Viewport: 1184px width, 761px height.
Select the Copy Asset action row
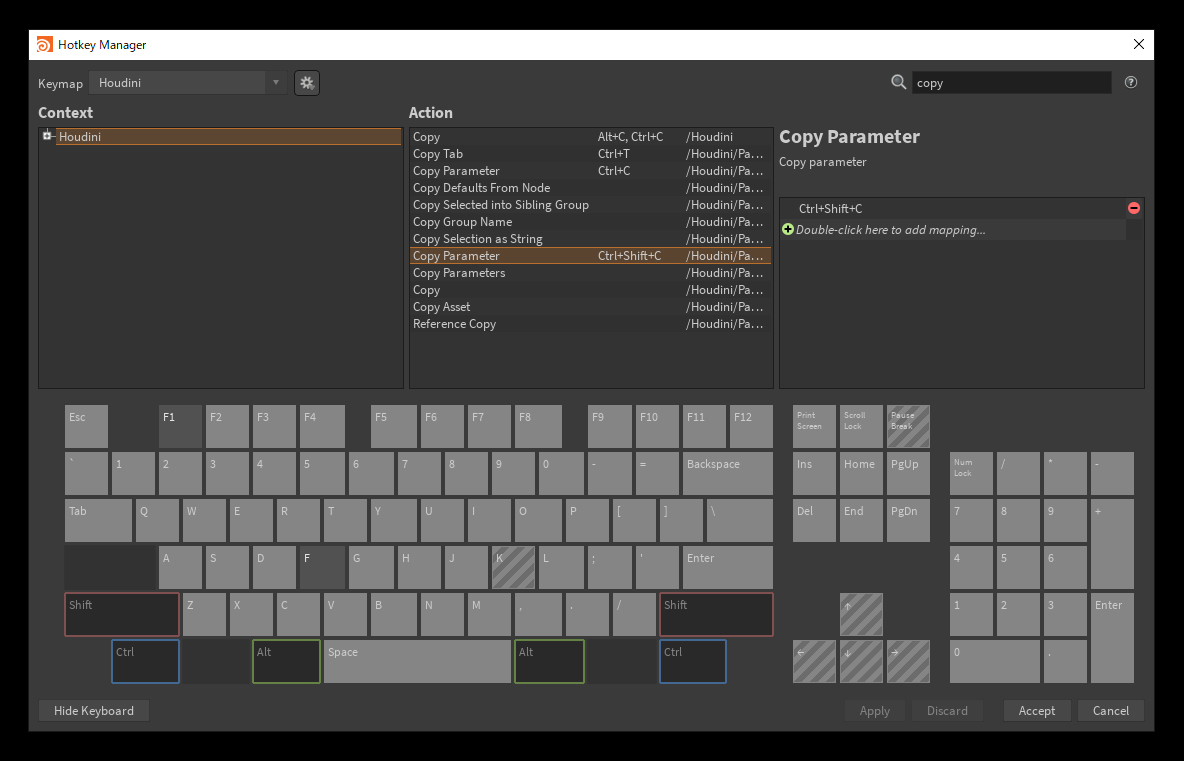[x=590, y=307]
